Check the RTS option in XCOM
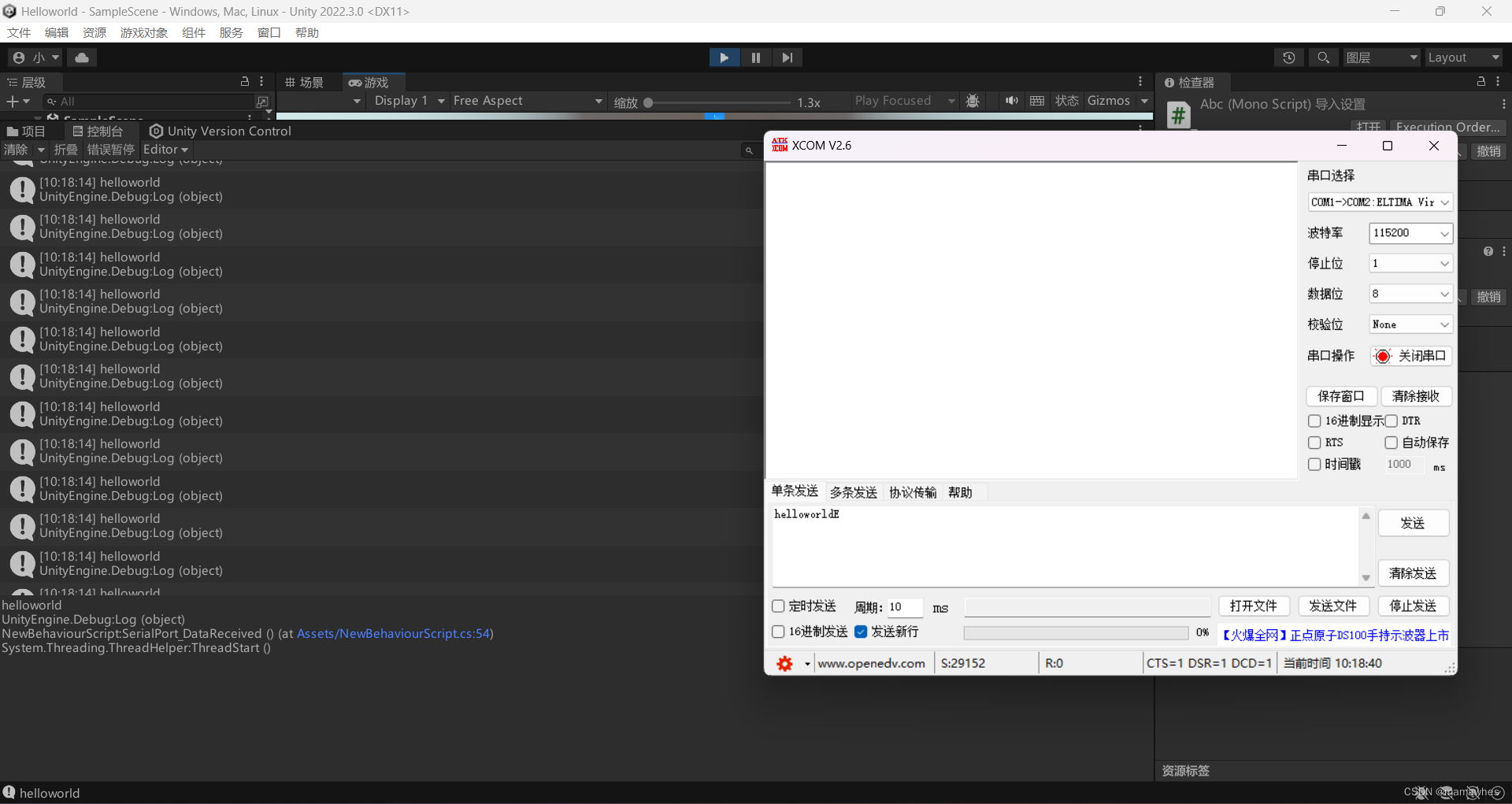The width and height of the screenshot is (1512, 804). click(1314, 443)
